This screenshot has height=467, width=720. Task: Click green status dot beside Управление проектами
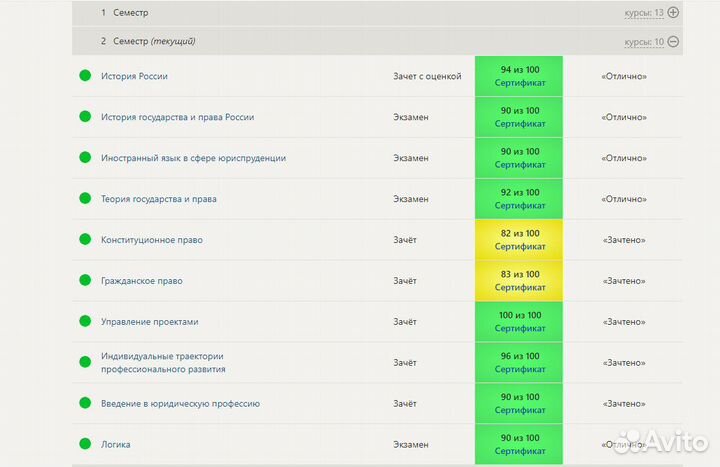[x=85, y=322]
